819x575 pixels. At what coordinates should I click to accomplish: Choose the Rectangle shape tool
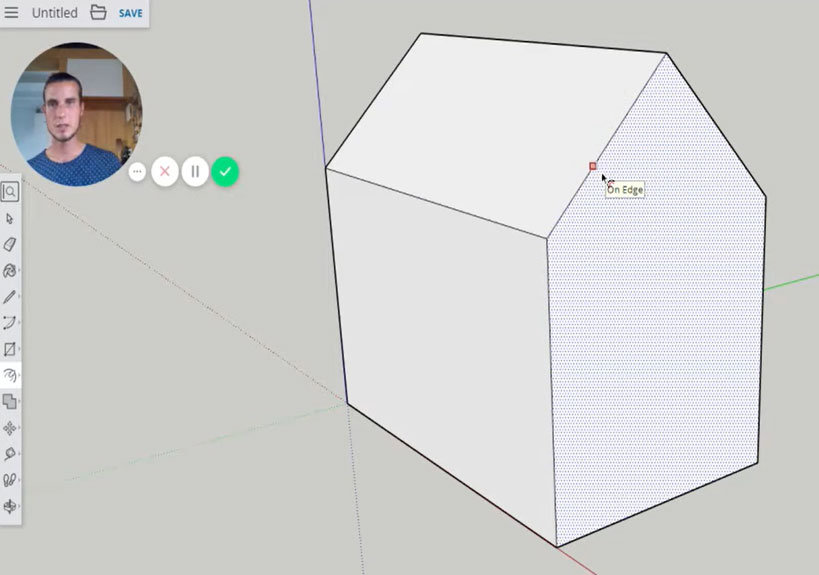(10, 349)
